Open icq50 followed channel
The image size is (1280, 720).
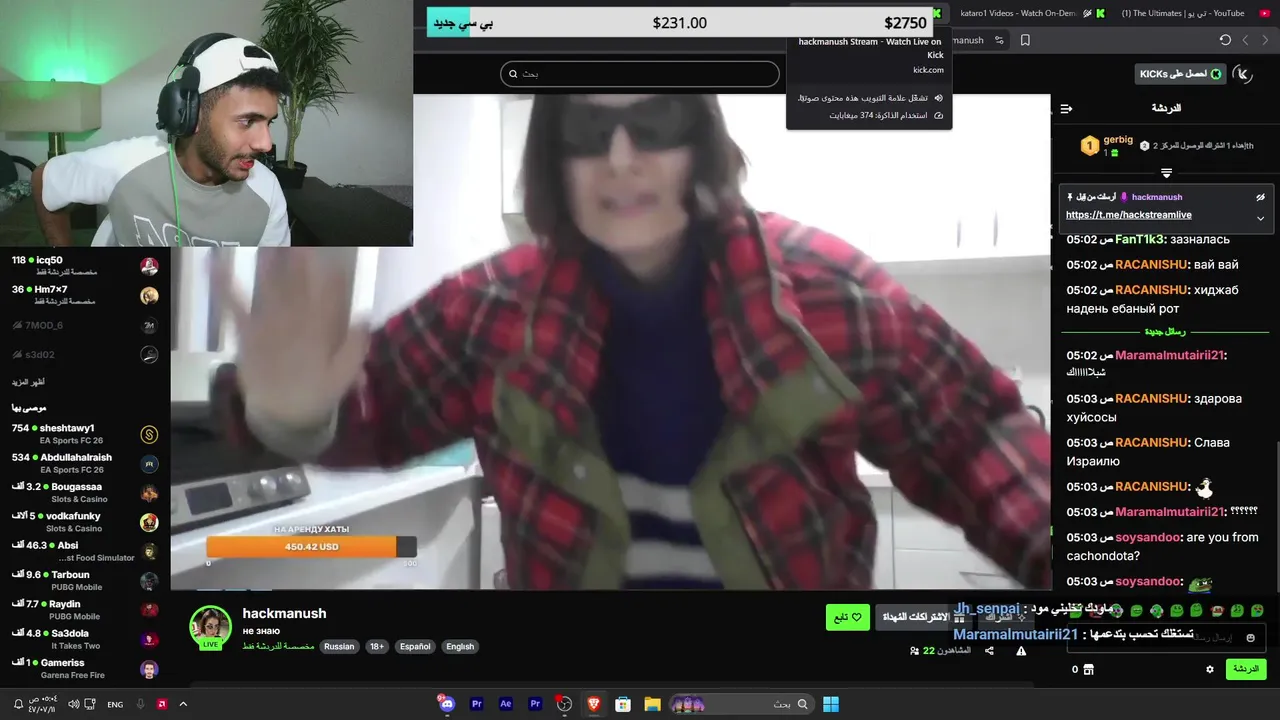pyautogui.click(x=85, y=266)
